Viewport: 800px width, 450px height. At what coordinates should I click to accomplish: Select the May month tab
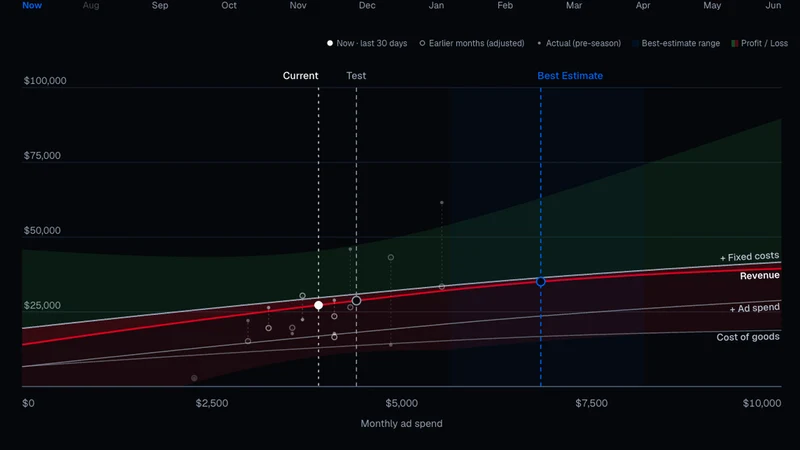click(x=712, y=5)
